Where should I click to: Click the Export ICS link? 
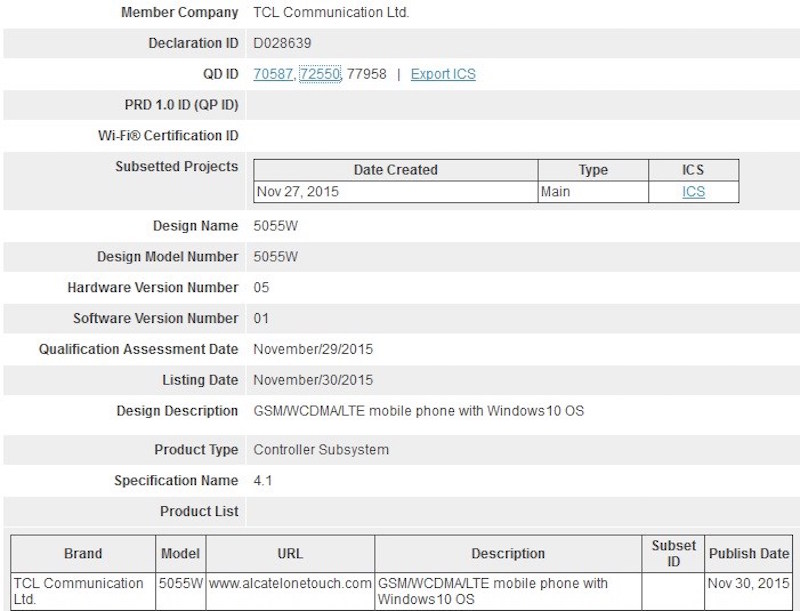click(x=443, y=74)
